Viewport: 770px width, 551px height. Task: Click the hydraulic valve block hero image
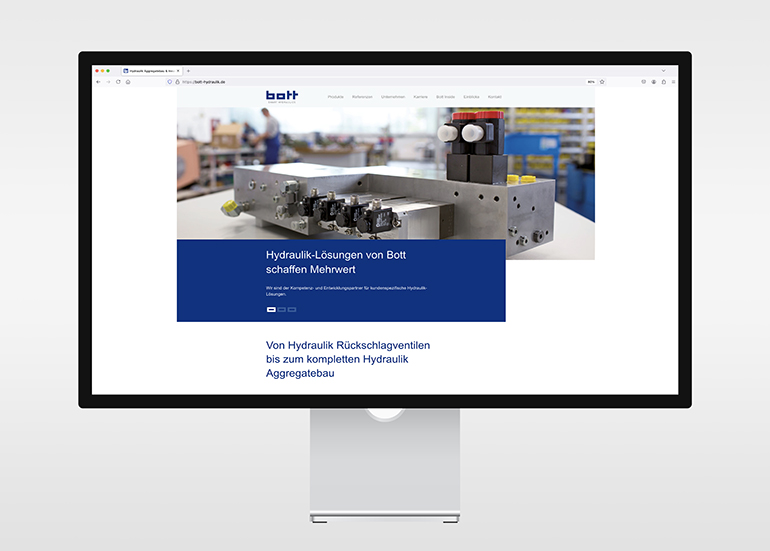[385, 174]
